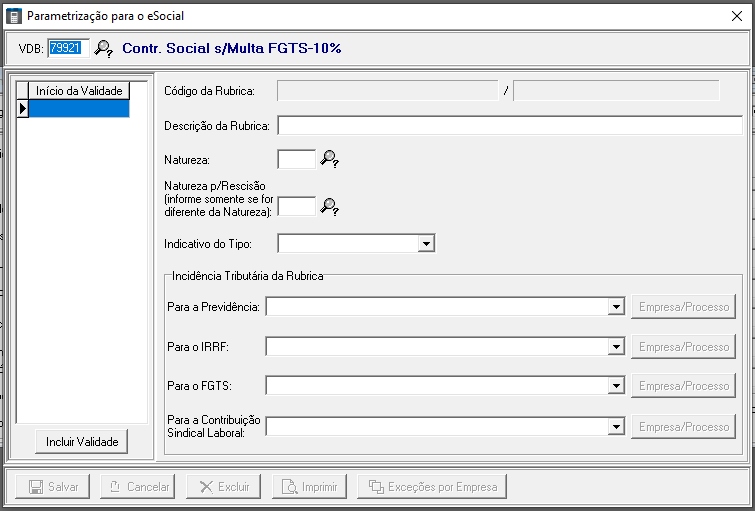
Task: Open the Para o IRRF dropdown
Action: point(616,347)
